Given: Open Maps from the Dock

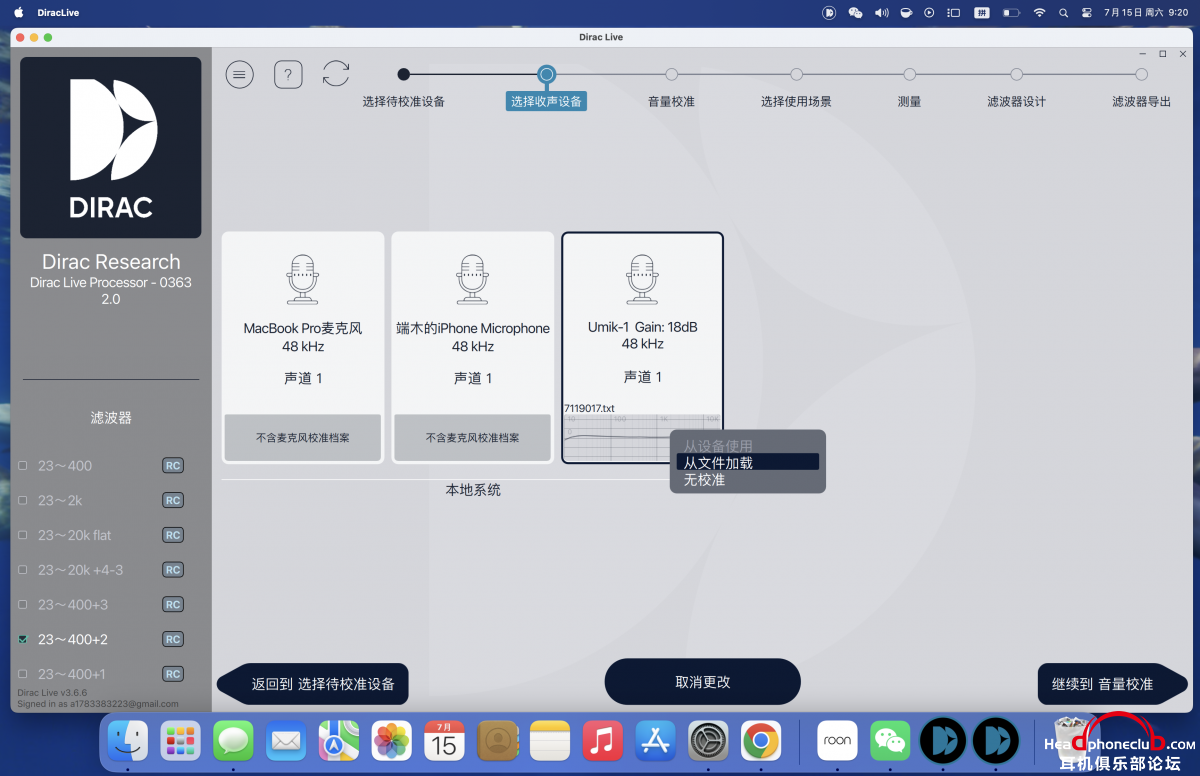Looking at the screenshot, I should pos(339,741).
